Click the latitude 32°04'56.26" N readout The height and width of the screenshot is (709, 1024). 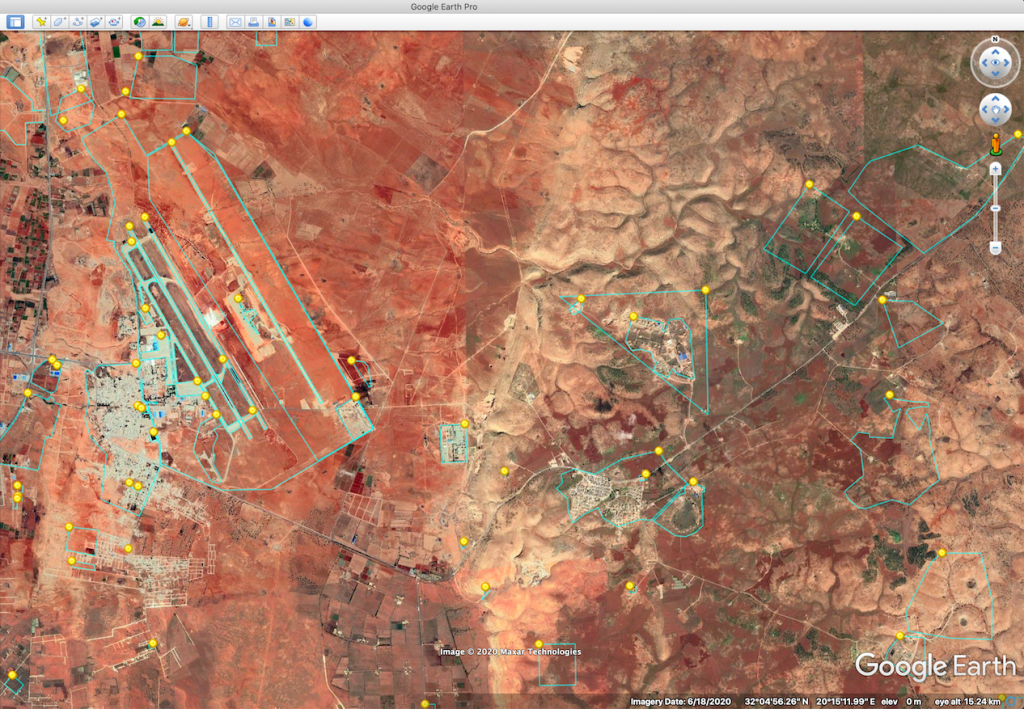(776, 702)
